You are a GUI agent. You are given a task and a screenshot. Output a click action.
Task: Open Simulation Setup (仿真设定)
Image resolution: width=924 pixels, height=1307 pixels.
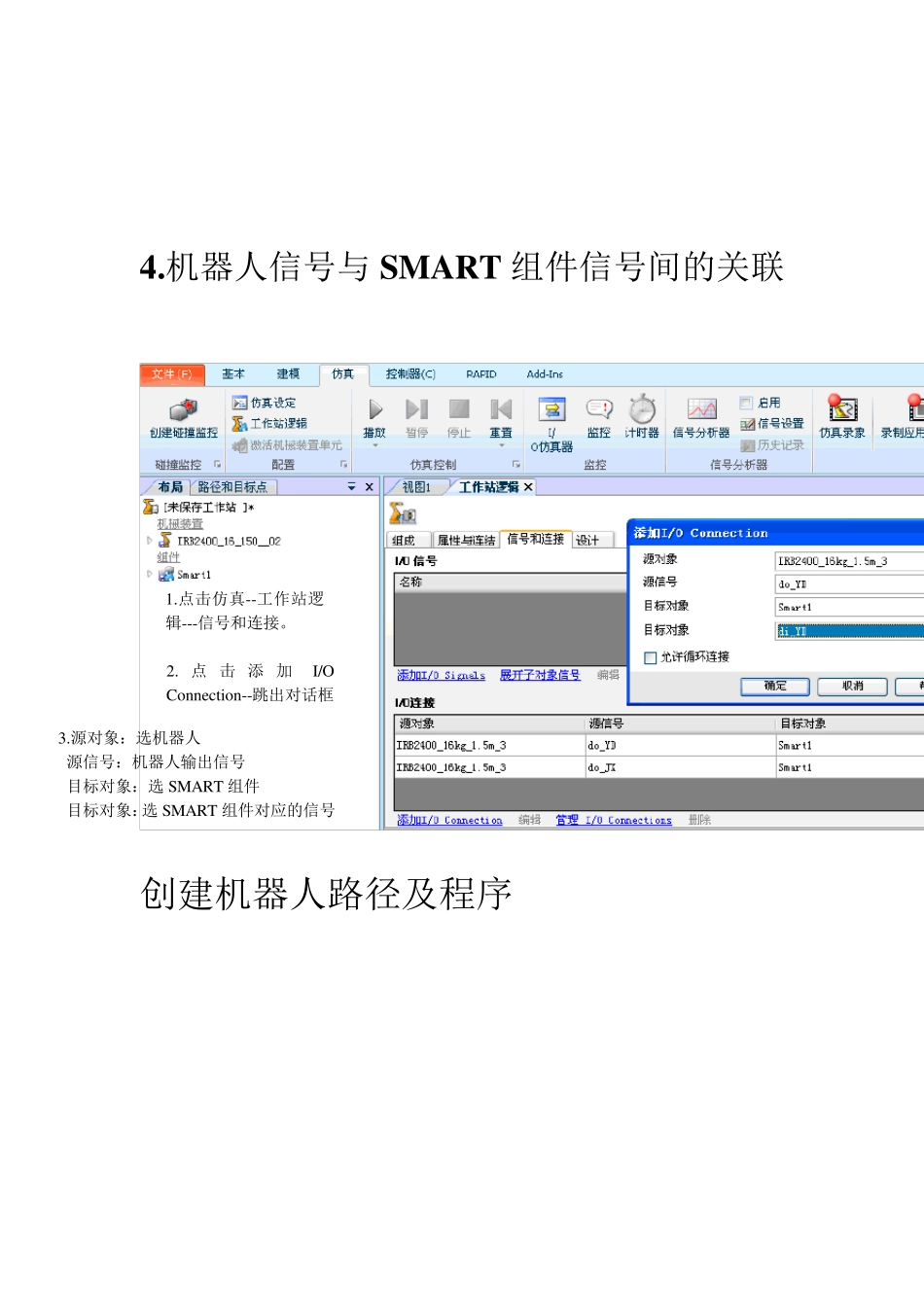264,403
